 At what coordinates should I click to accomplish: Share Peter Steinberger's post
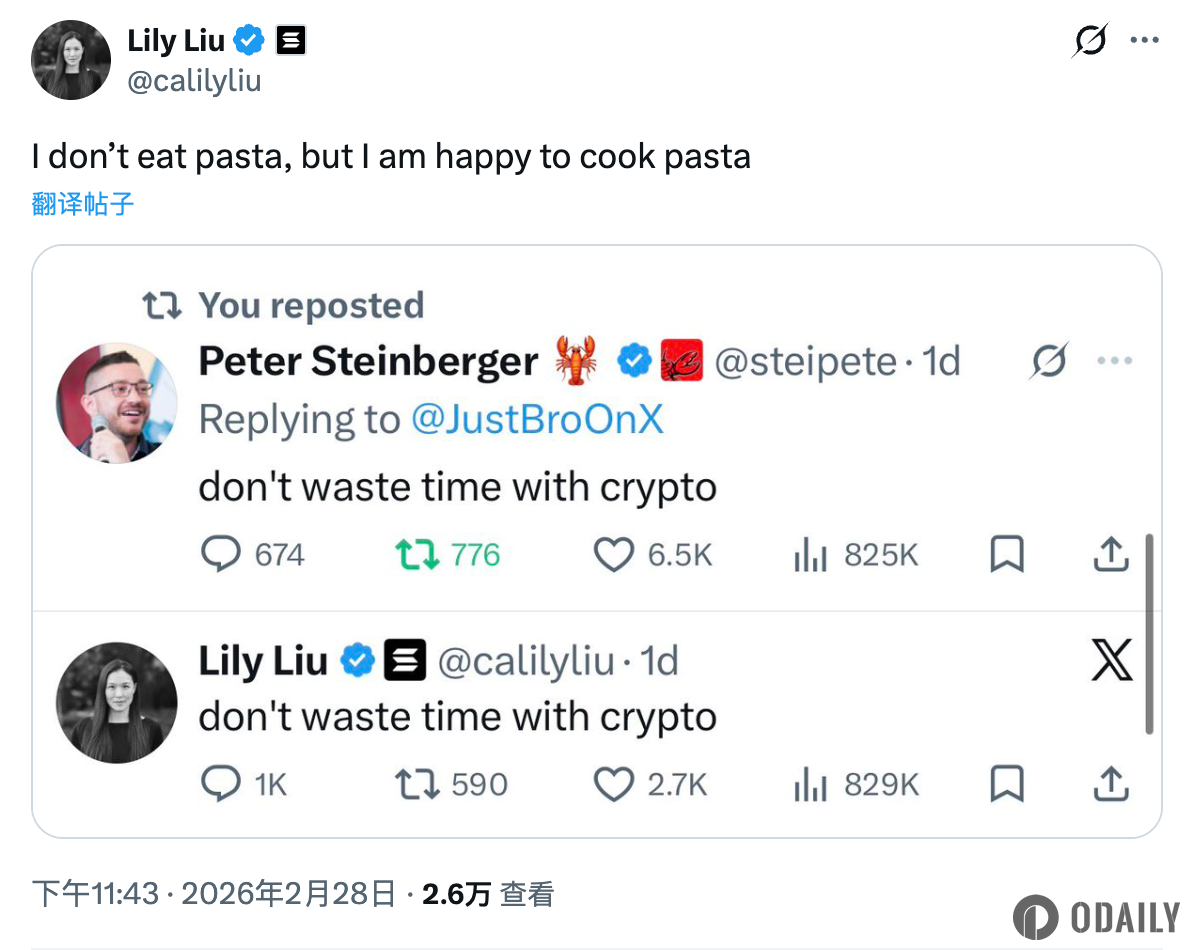tap(1111, 555)
